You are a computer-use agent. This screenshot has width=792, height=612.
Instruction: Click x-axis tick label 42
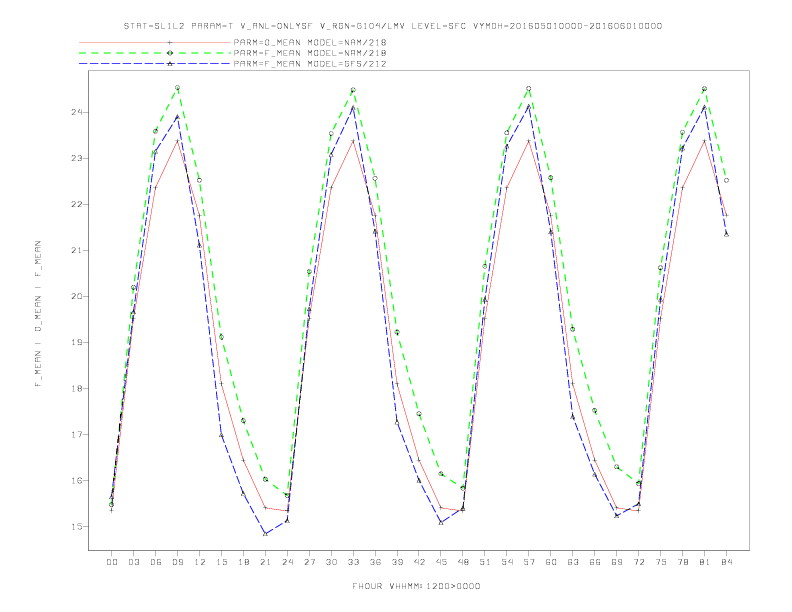point(419,562)
